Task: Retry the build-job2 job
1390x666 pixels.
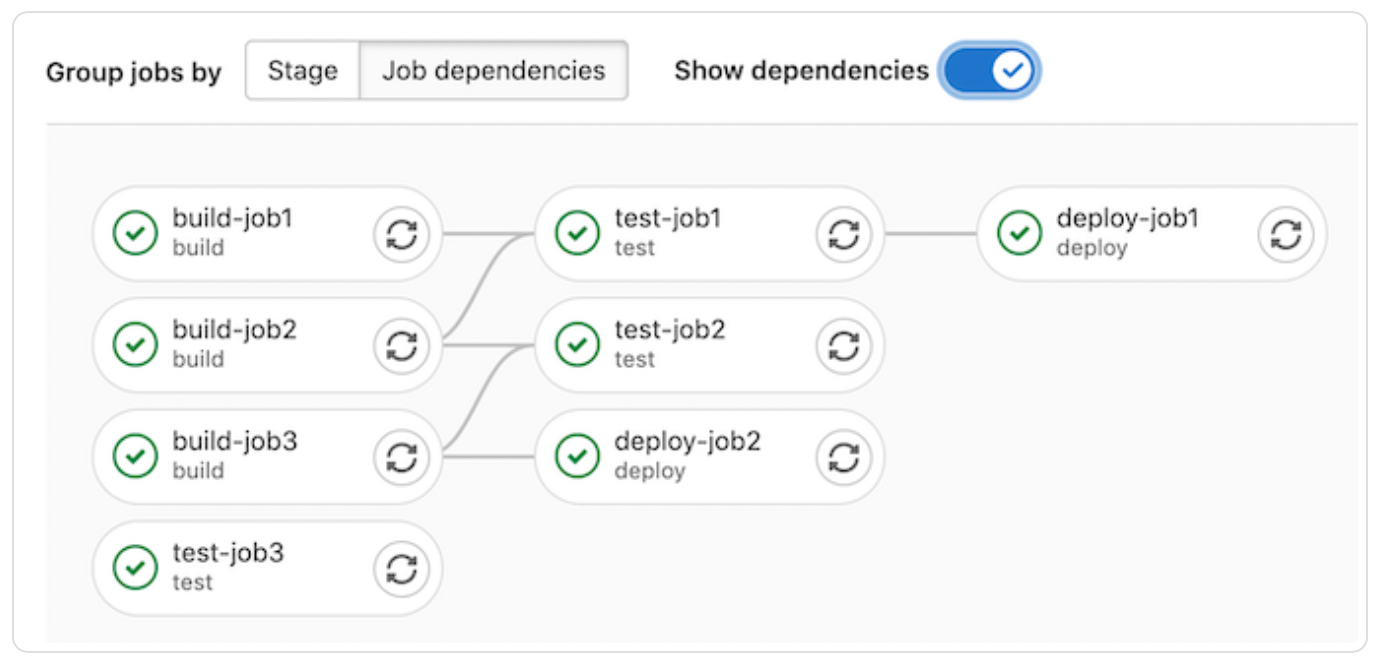Action: click(x=401, y=345)
